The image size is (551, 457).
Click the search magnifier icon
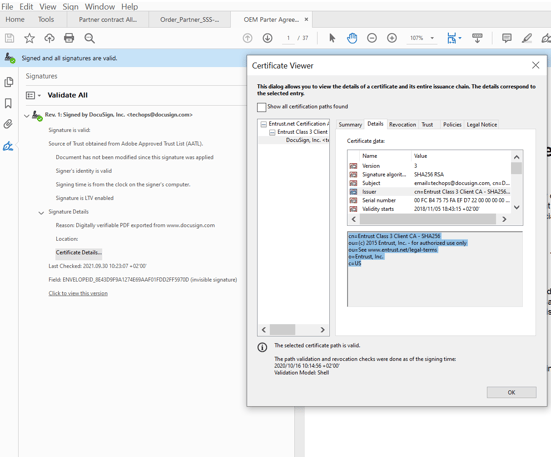90,38
